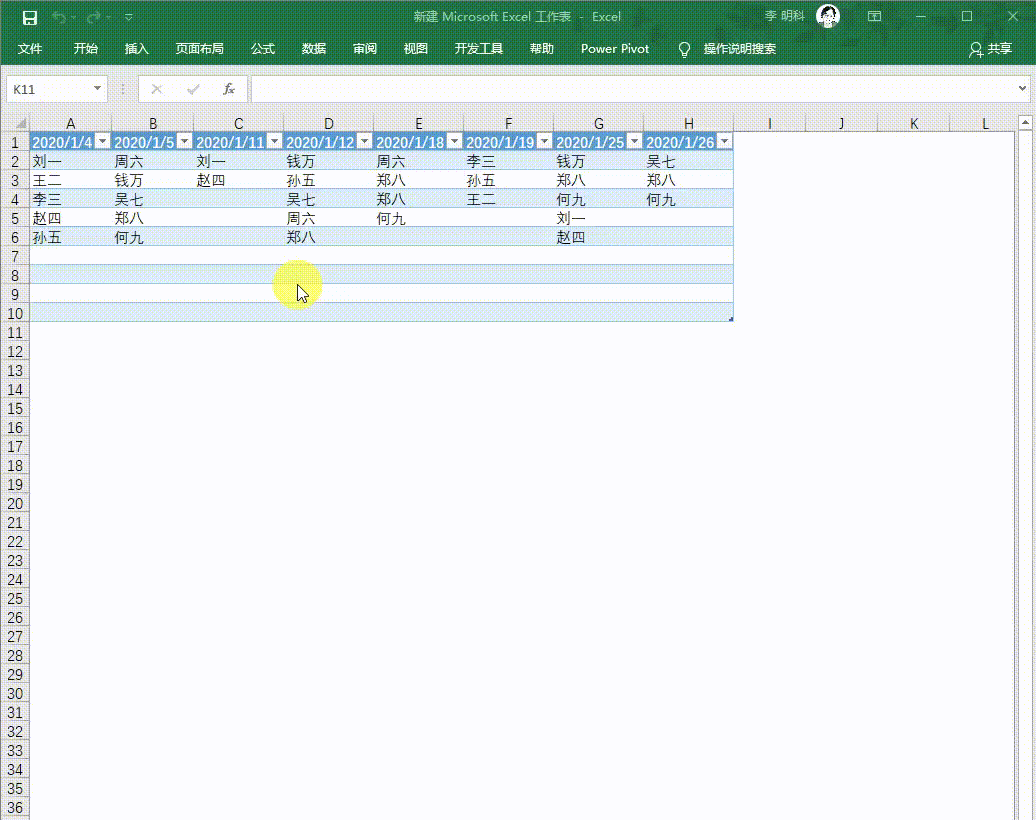This screenshot has width=1036, height=820.
Task: Open filter dropdown for 2020/1/4 column
Action: [102, 142]
